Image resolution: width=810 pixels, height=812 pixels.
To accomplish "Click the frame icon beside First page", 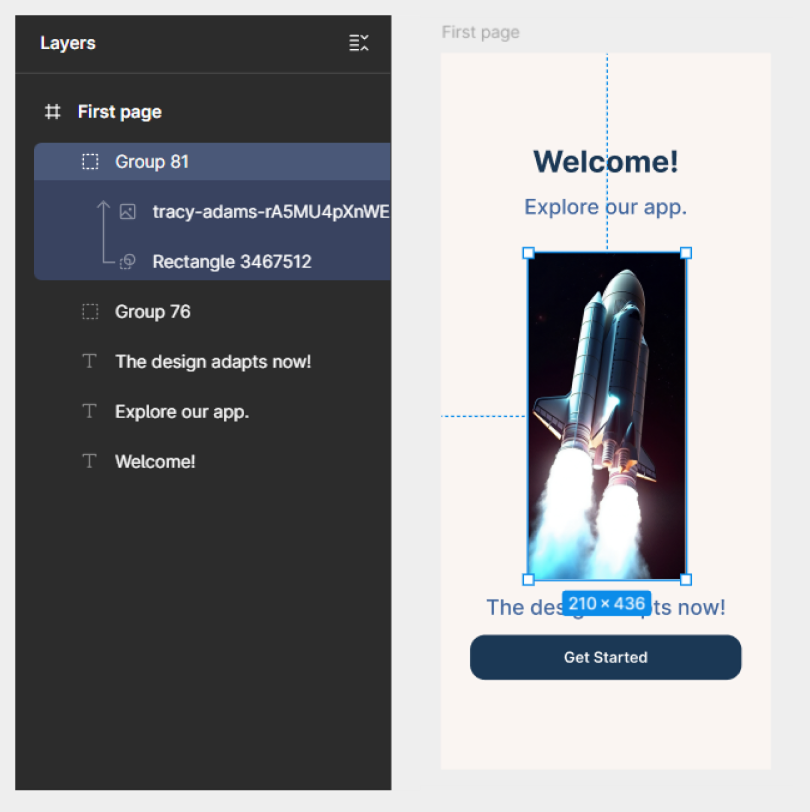I will pyautogui.click(x=53, y=112).
